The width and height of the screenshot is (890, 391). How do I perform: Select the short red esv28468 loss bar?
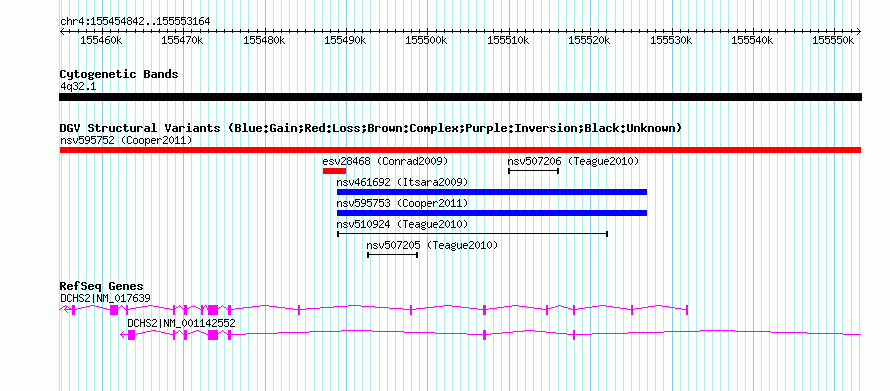334,171
